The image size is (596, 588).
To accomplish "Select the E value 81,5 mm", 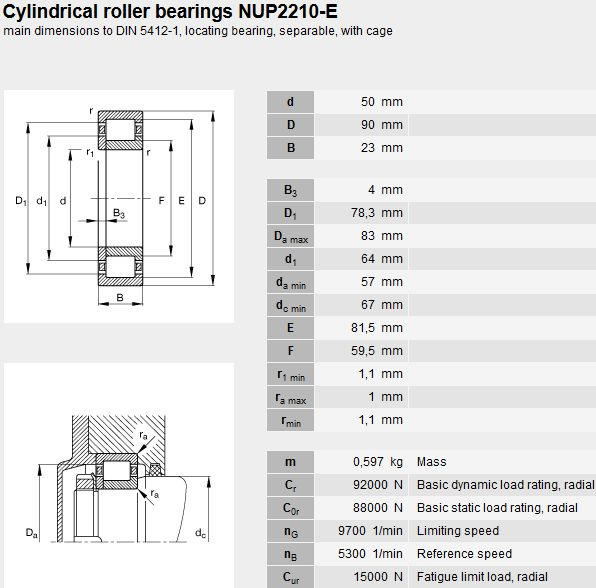I will (x=377, y=328).
